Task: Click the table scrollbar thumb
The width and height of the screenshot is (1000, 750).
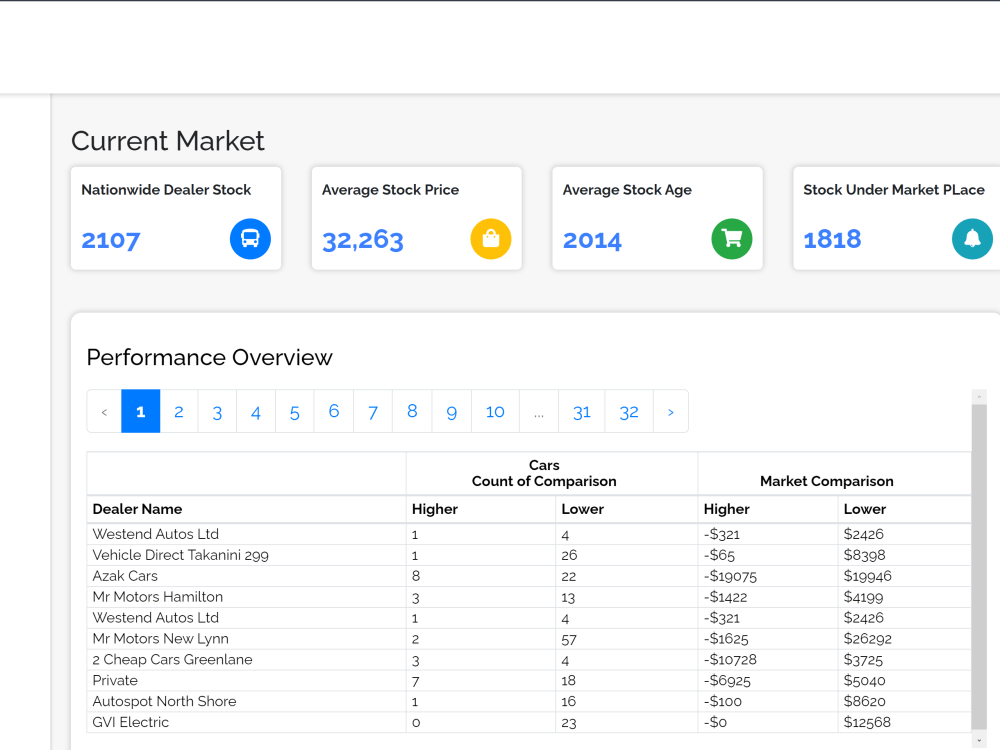Action: [979, 566]
